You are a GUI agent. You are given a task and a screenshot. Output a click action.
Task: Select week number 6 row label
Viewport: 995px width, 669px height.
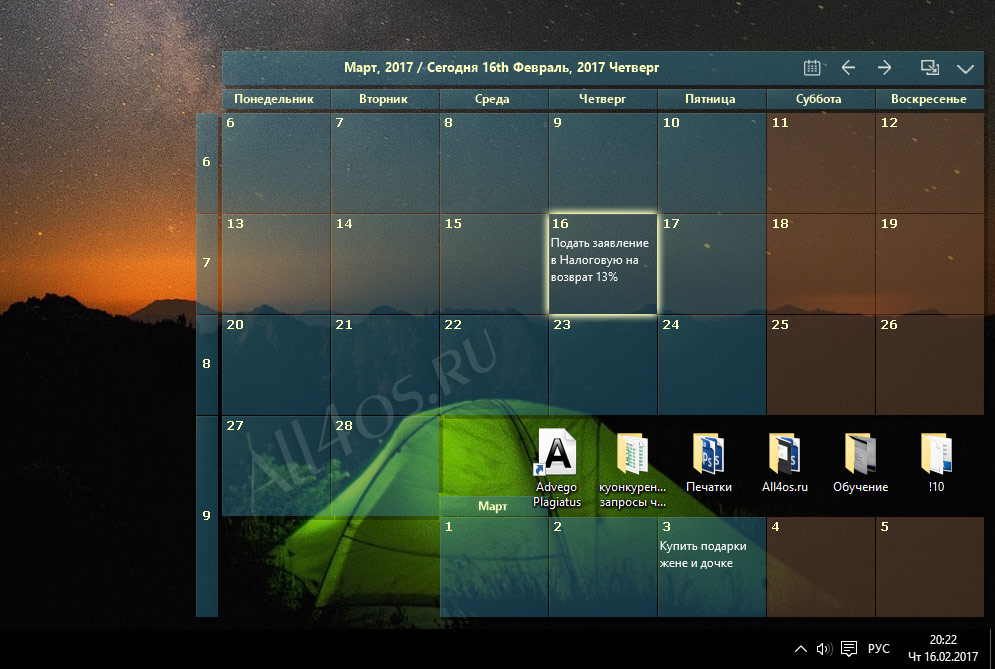click(207, 162)
